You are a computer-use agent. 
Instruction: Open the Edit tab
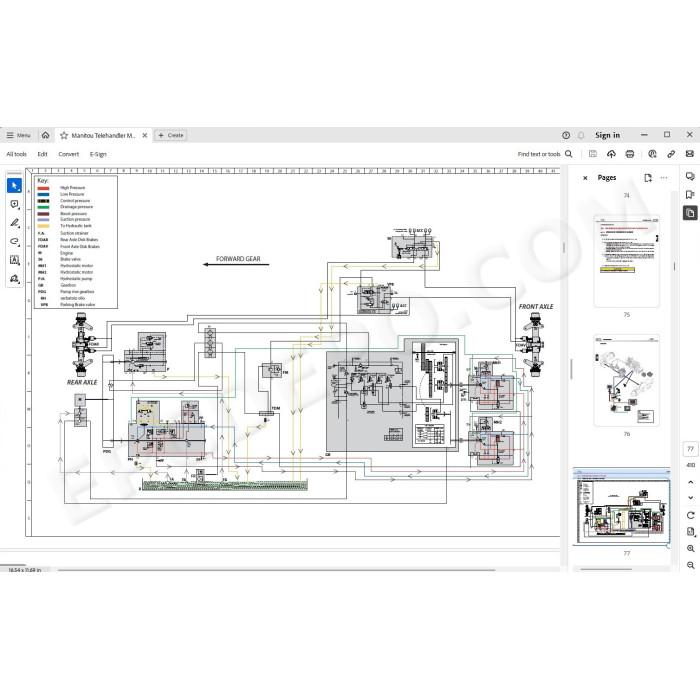[42, 154]
